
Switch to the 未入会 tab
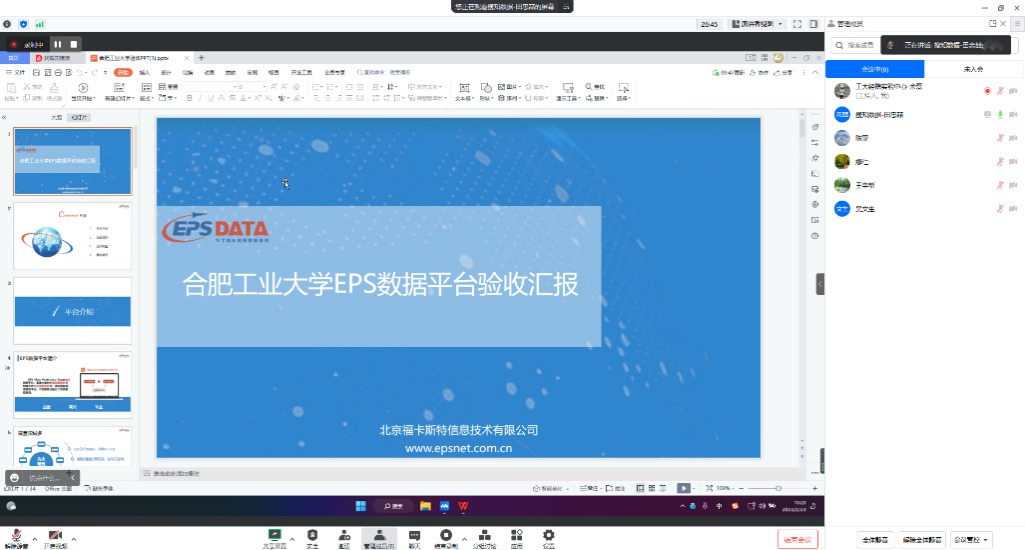click(973, 69)
